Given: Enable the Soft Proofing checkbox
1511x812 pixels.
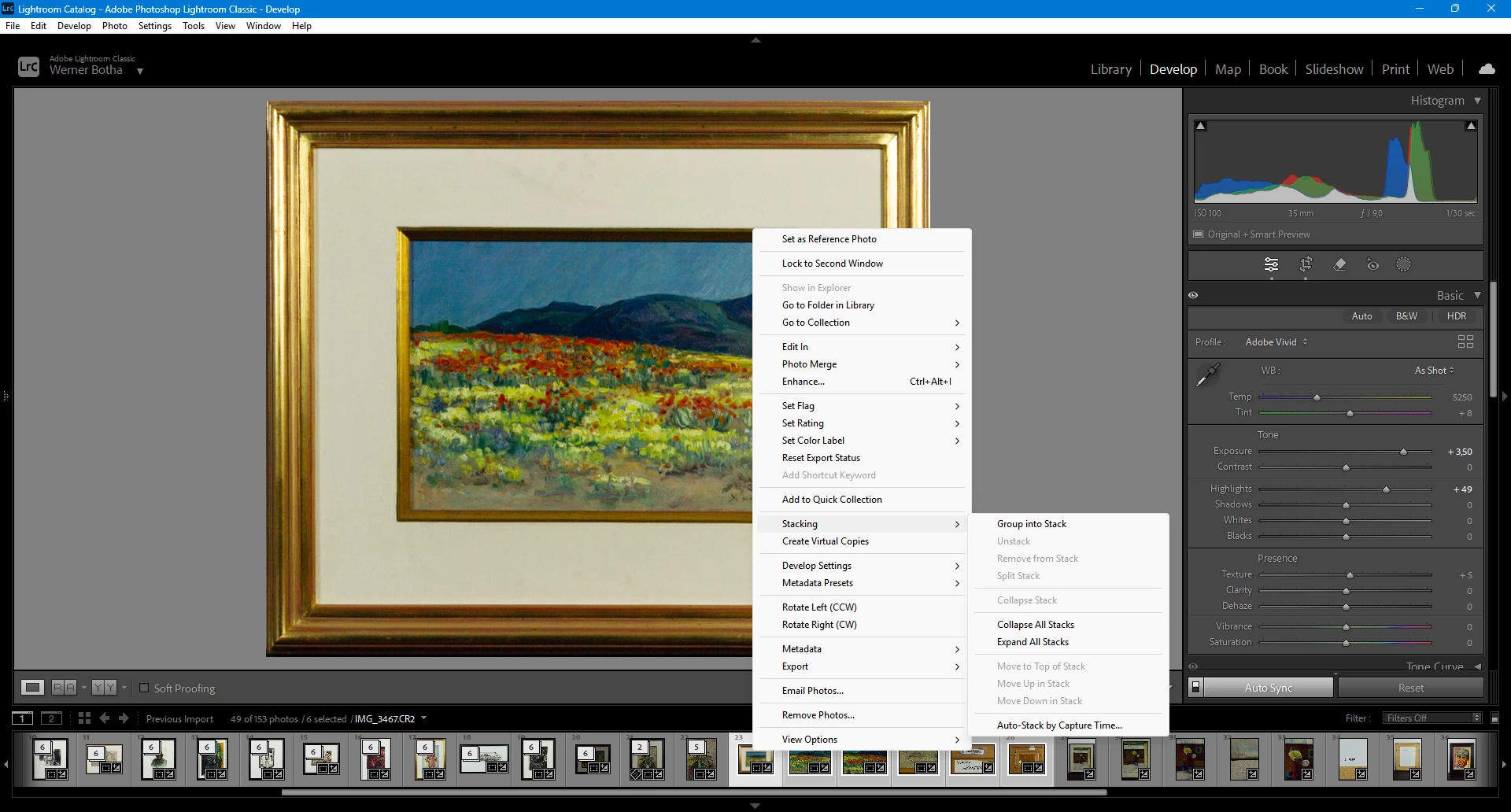Looking at the screenshot, I should [144, 688].
